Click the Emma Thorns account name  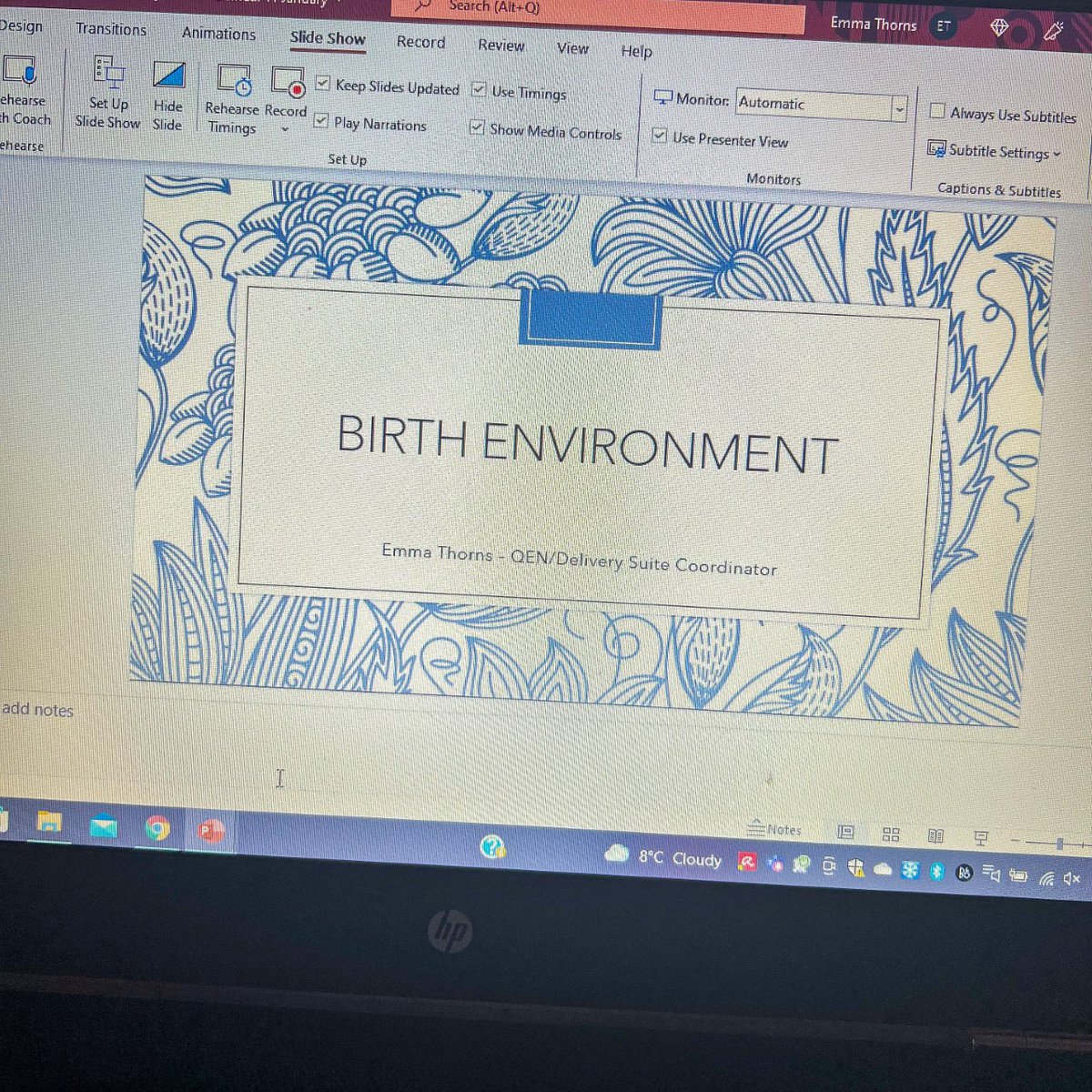coord(874,25)
